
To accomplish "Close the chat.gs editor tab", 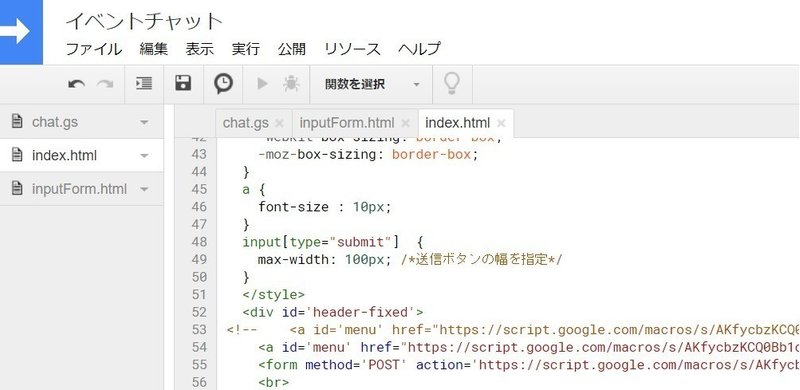I will coord(279,123).
